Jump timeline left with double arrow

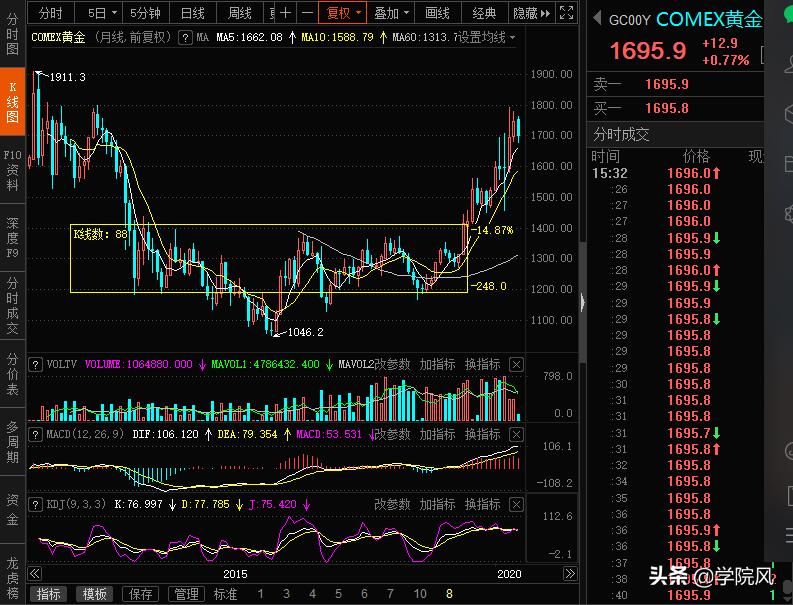click(34, 574)
